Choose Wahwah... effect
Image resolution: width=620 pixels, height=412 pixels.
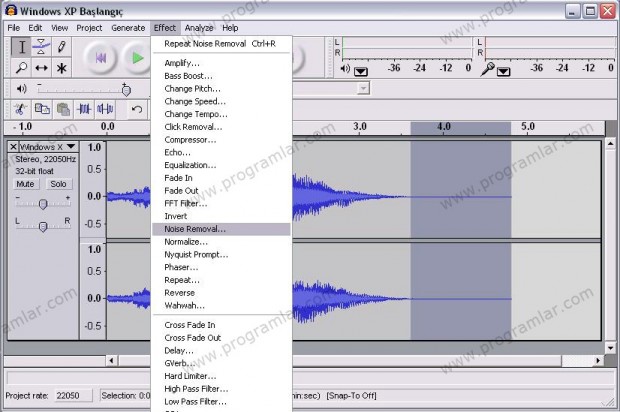click(221, 306)
